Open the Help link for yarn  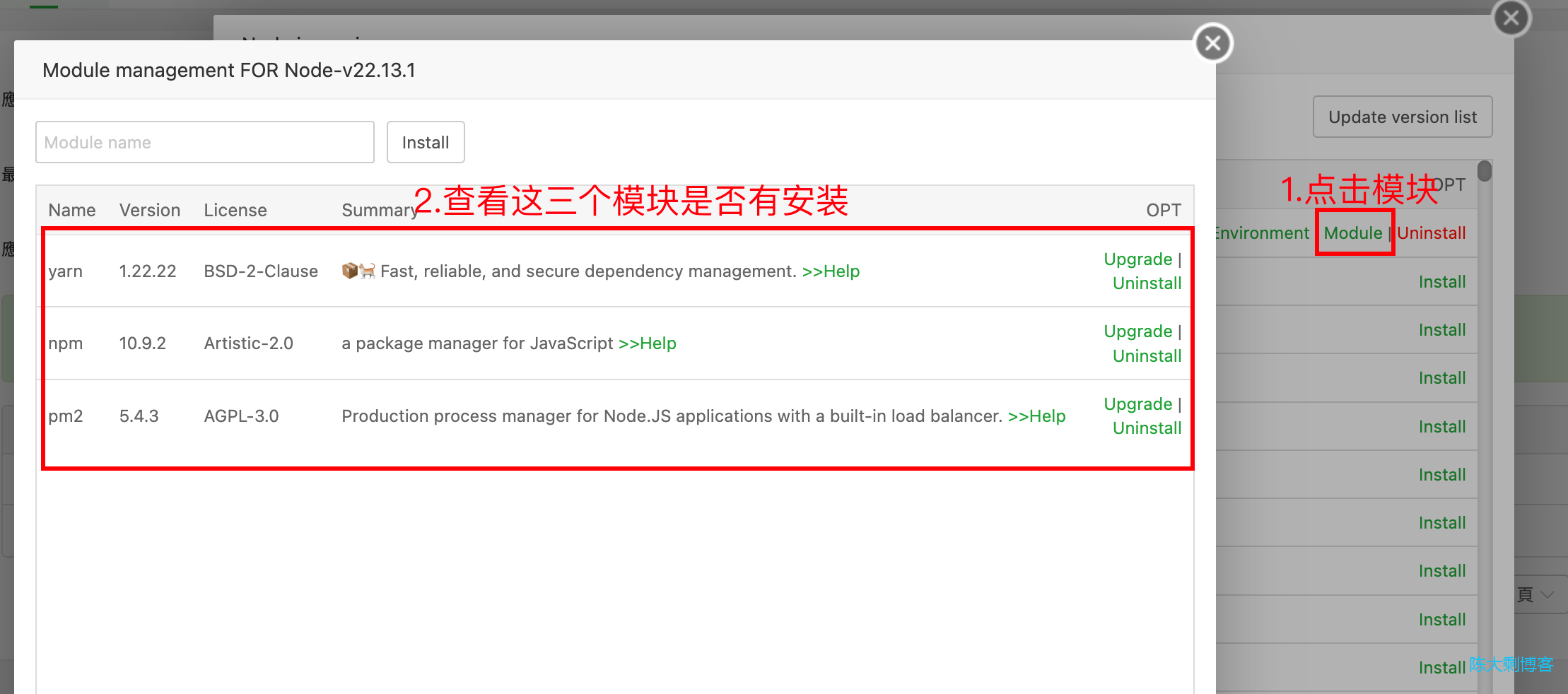tap(831, 271)
